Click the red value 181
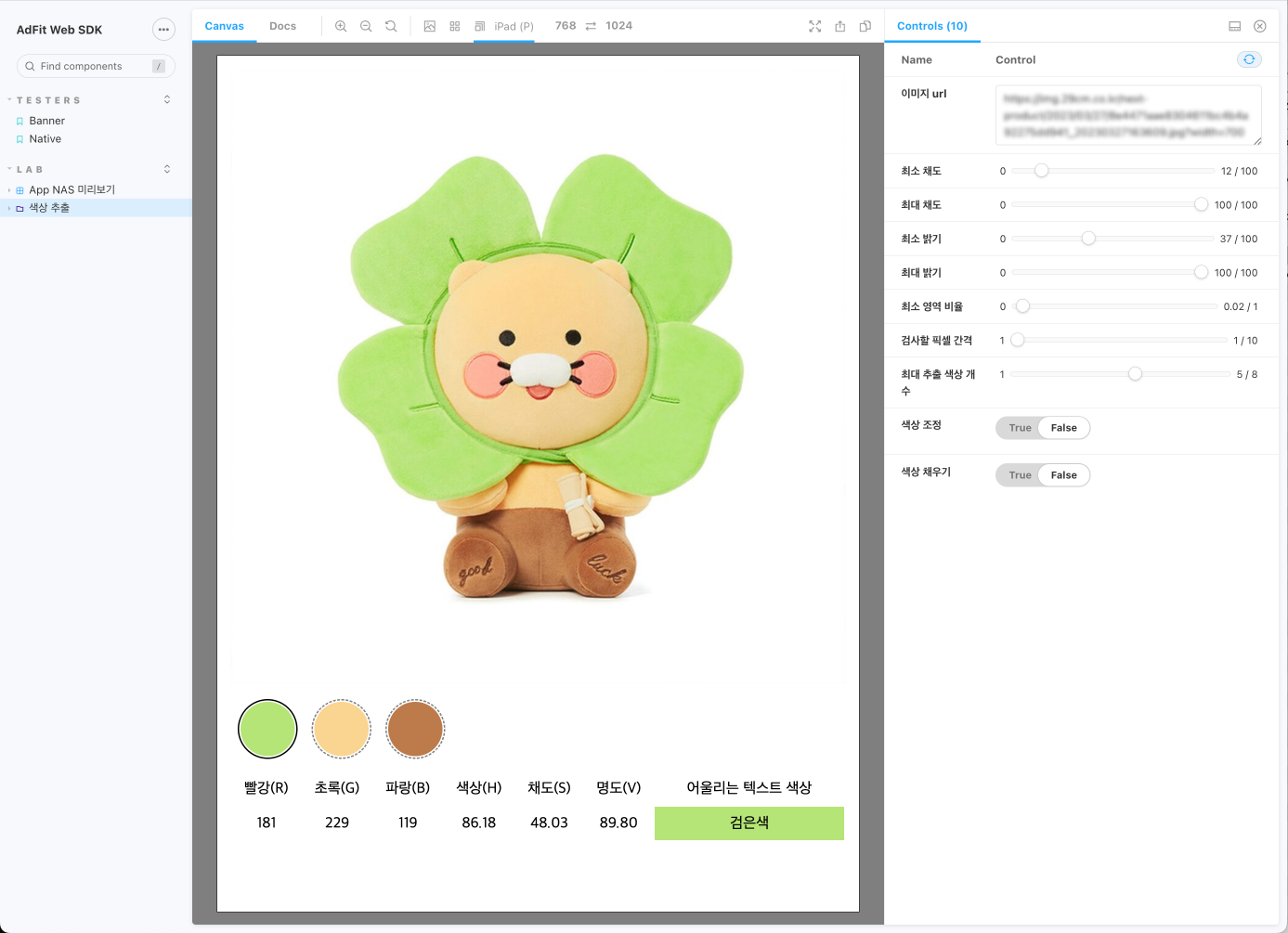Image resolution: width=1288 pixels, height=933 pixels. click(267, 823)
